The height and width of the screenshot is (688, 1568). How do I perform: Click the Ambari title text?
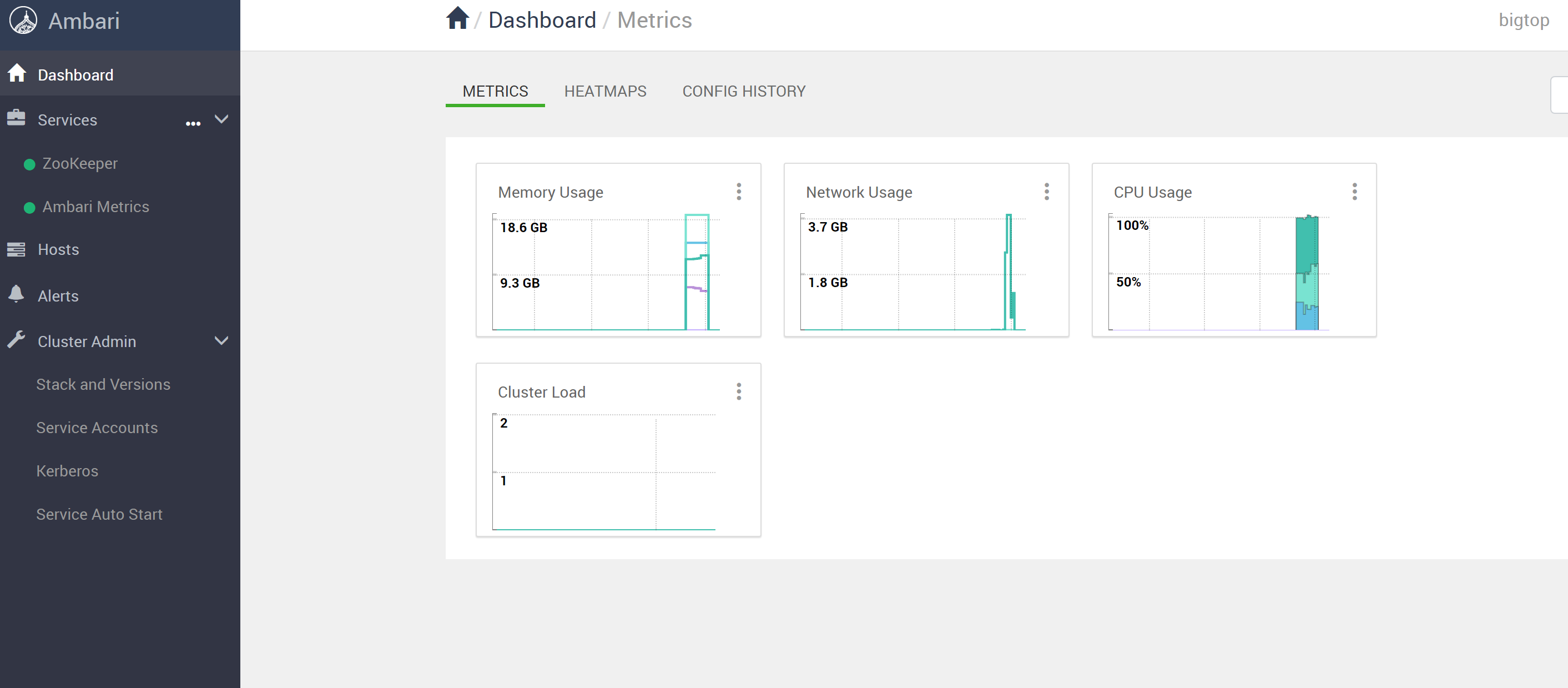coord(83,21)
